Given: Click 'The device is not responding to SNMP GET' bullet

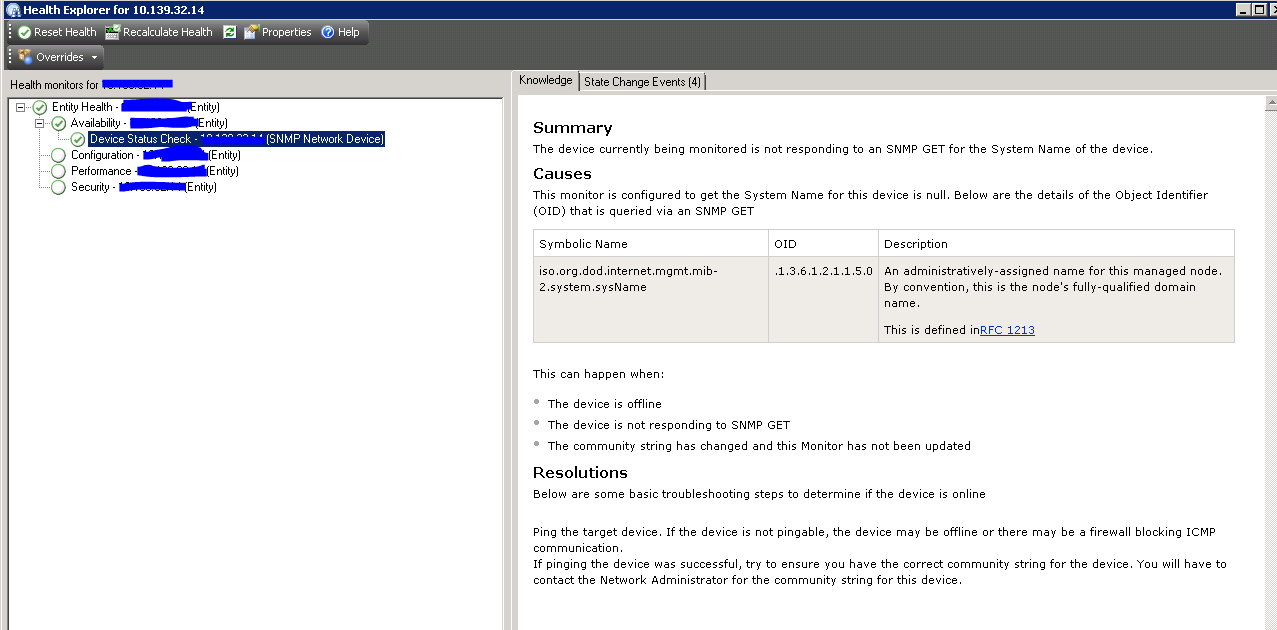Looking at the screenshot, I should pos(668,425).
